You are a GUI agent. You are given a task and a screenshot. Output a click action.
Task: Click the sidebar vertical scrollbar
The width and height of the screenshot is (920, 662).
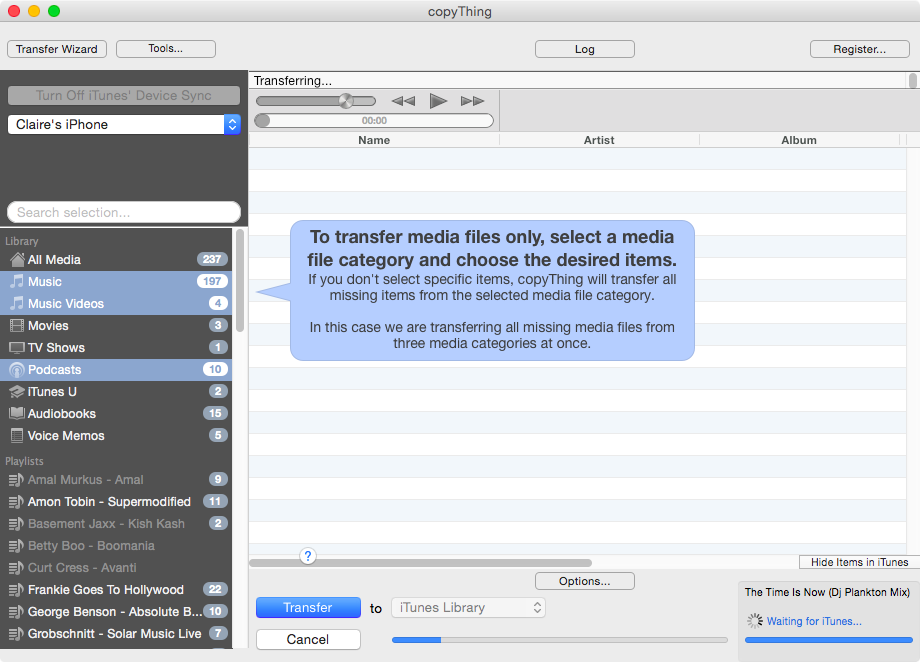239,281
